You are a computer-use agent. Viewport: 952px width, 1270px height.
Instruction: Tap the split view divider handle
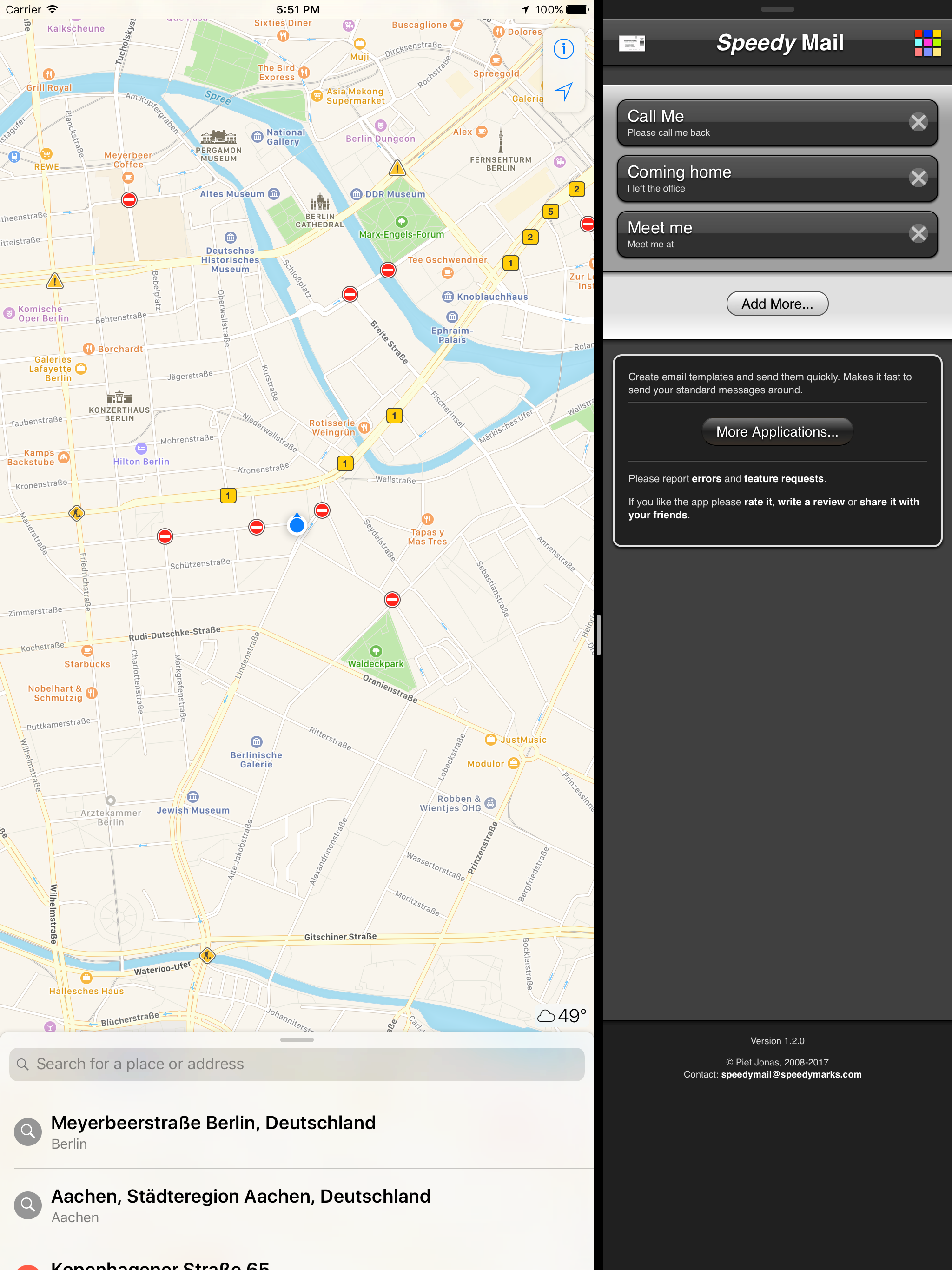pyautogui.click(x=598, y=635)
